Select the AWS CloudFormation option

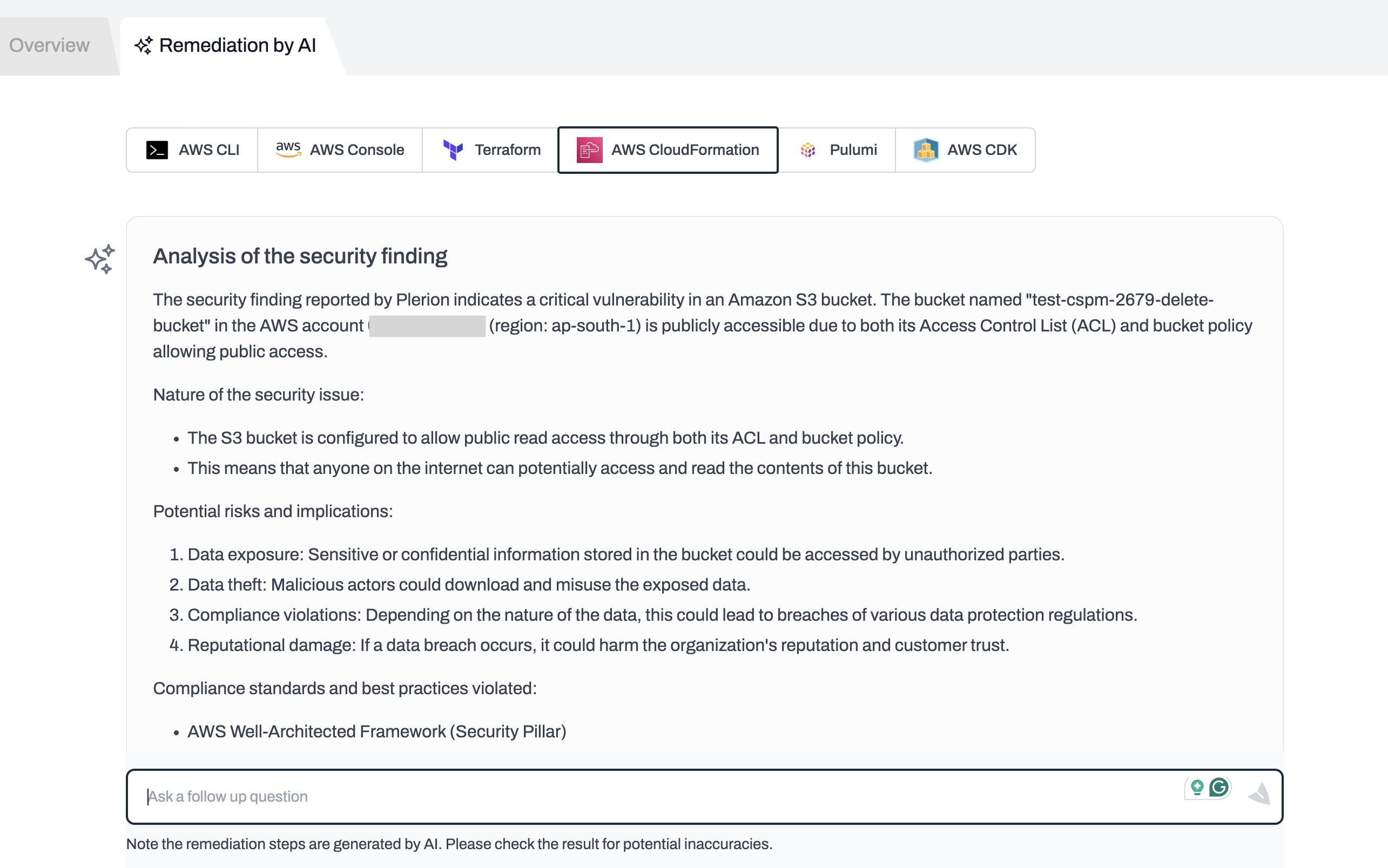click(x=668, y=150)
